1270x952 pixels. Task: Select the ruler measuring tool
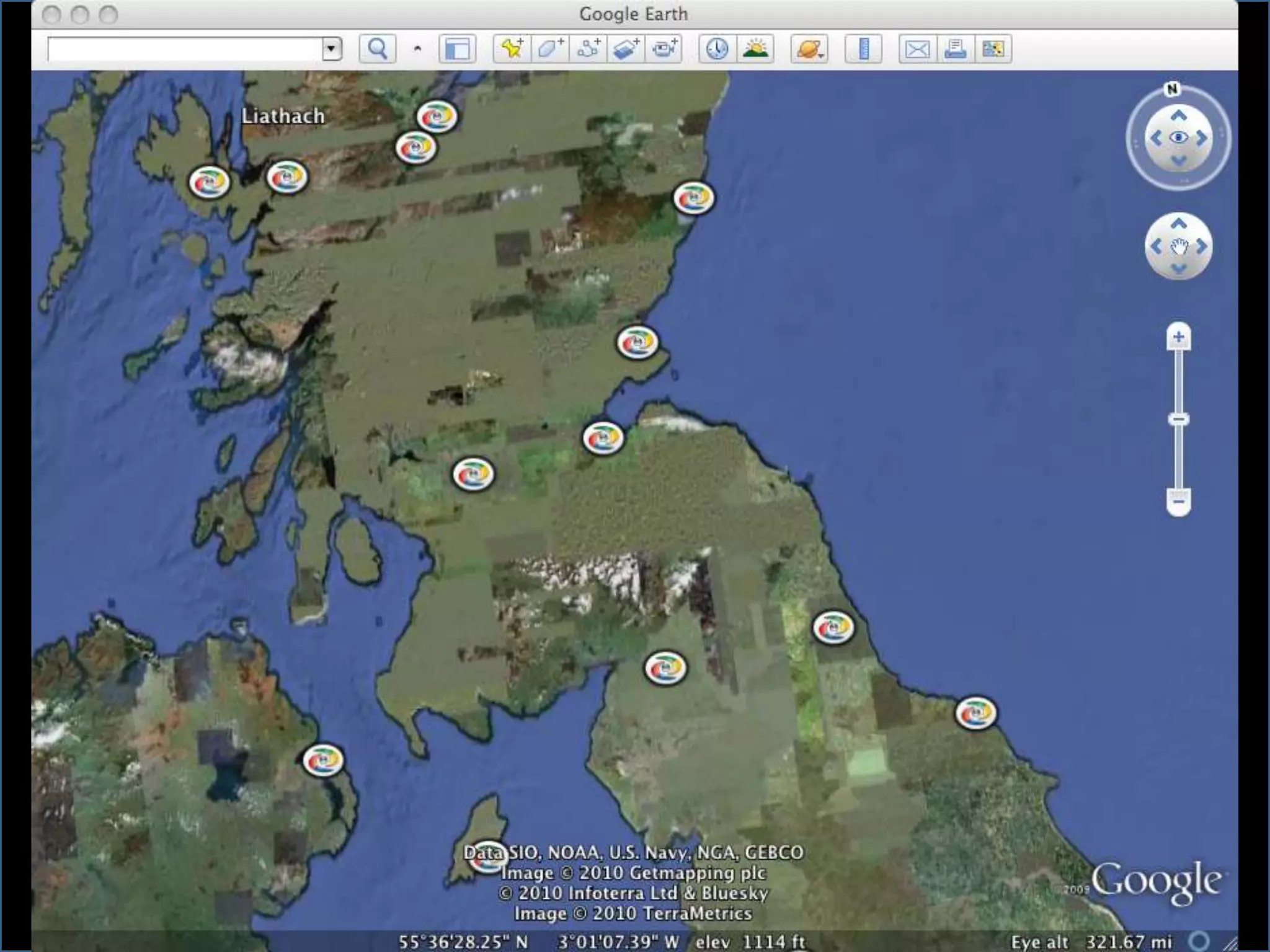tap(863, 48)
